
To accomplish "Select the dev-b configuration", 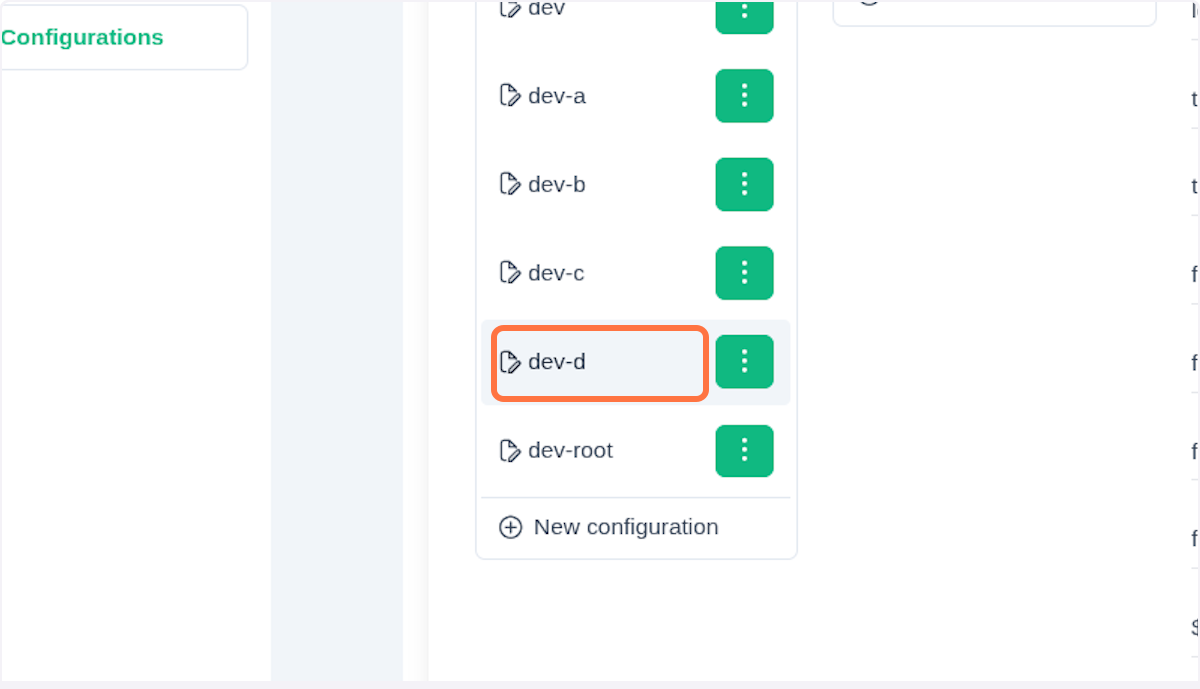I will coord(557,184).
